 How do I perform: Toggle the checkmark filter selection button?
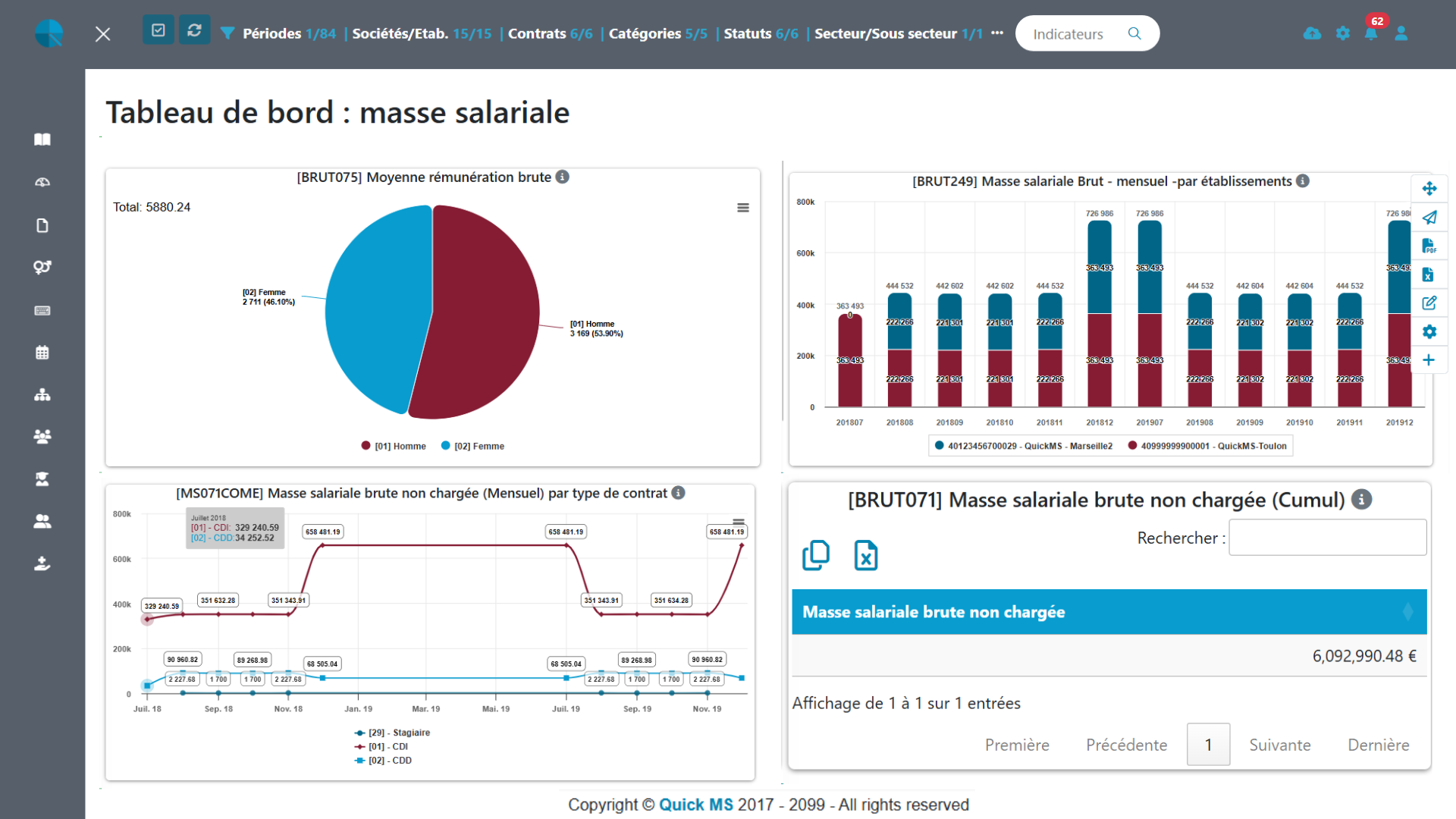[x=158, y=30]
